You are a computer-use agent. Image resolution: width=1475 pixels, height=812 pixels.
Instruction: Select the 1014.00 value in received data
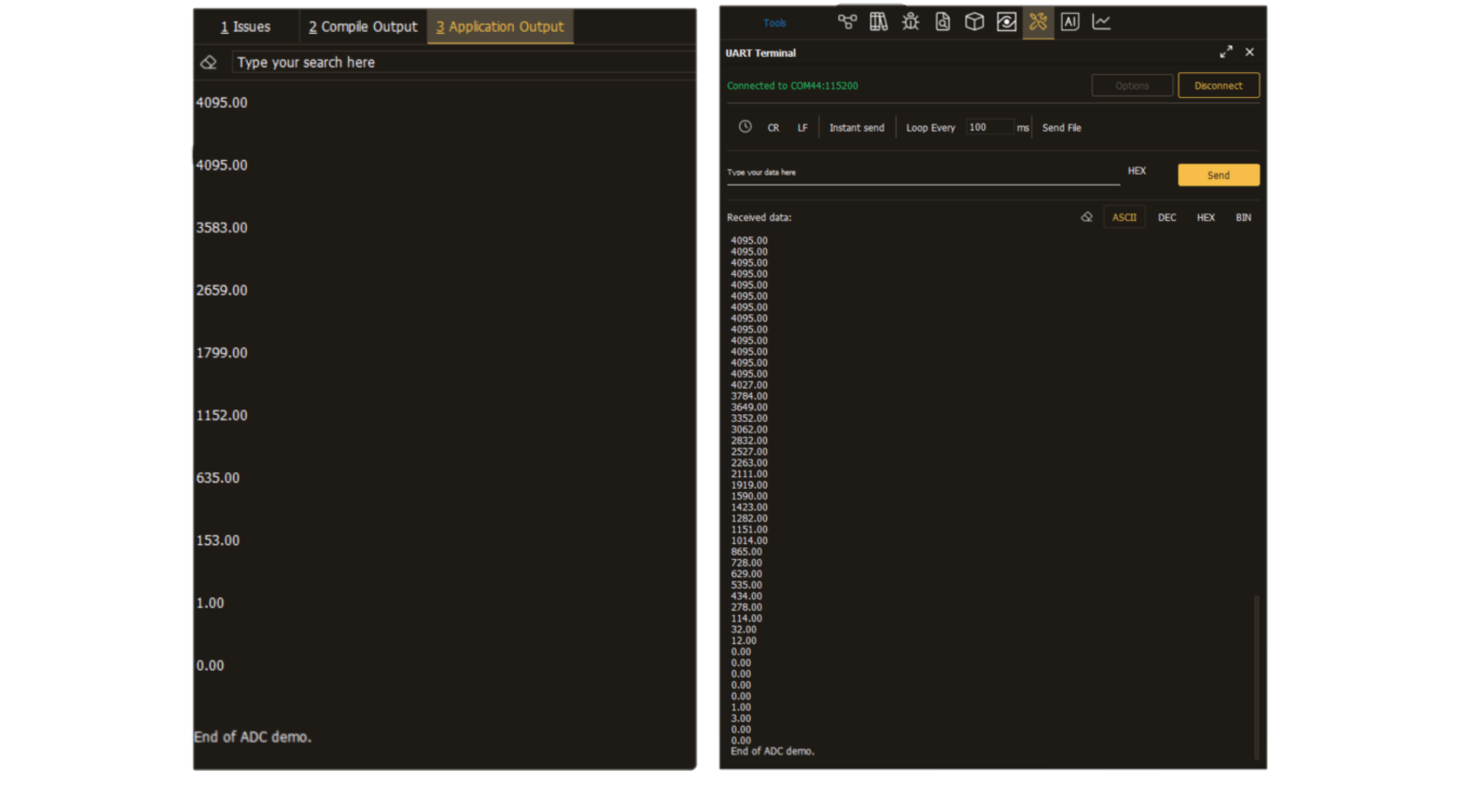coord(749,540)
